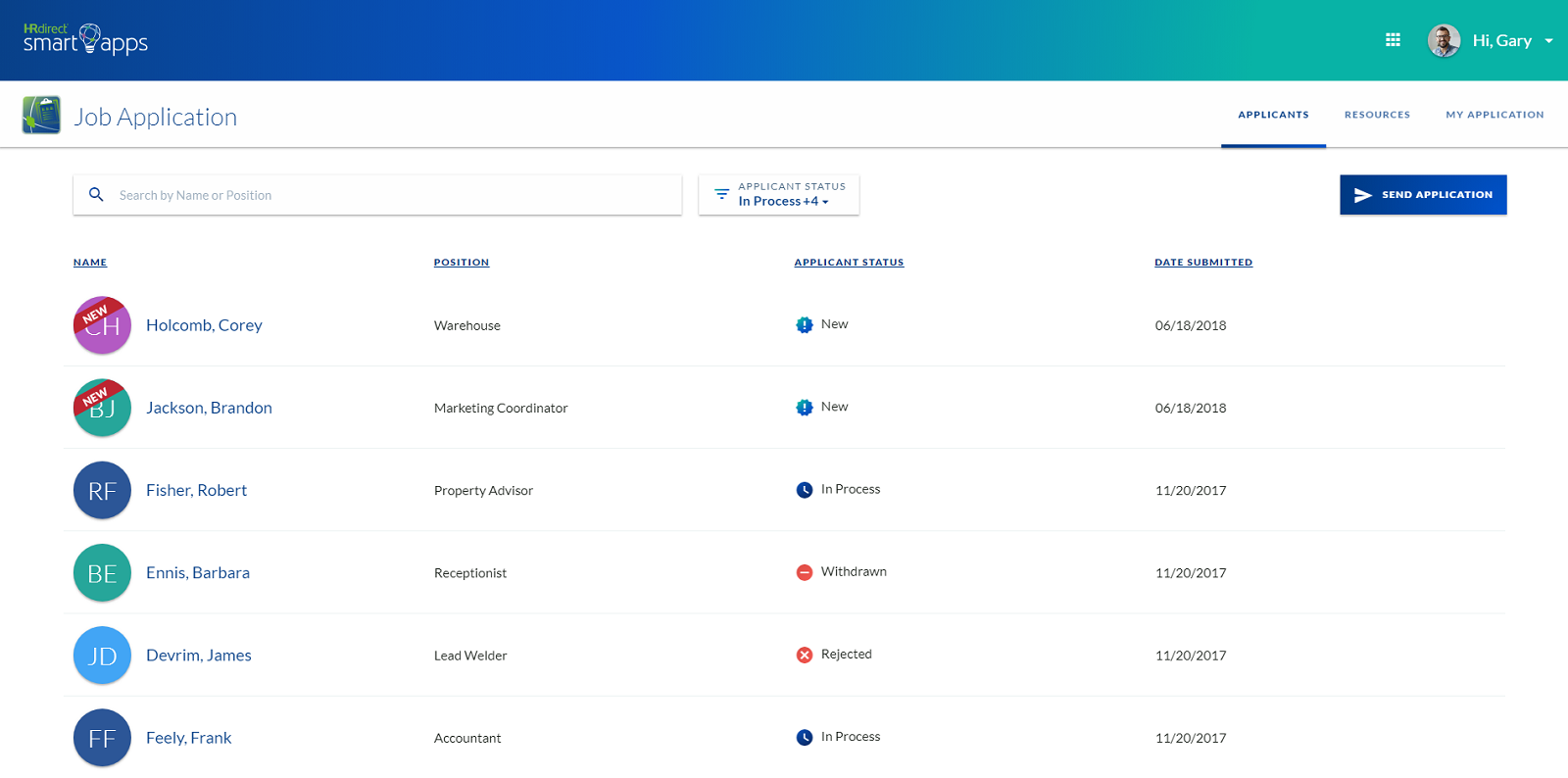Open applicant Jackson, Brandon
The image size is (1568, 778).
(x=209, y=408)
